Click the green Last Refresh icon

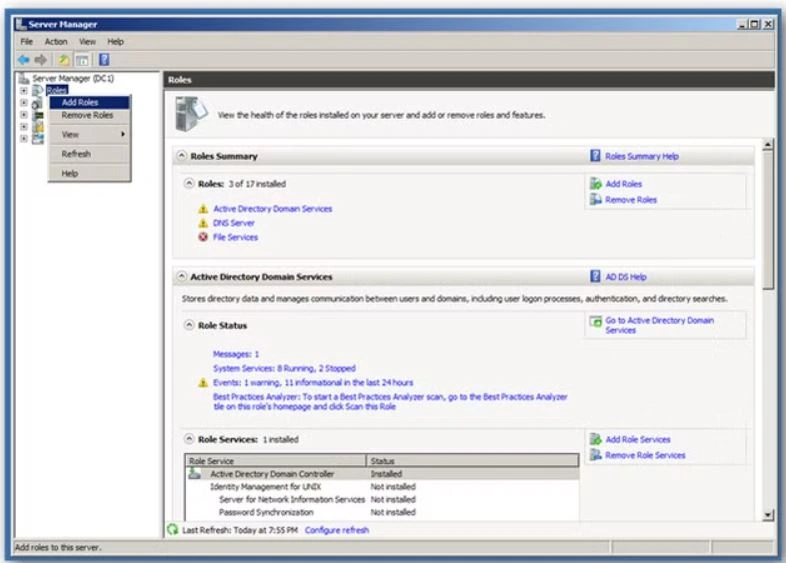(172, 529)
